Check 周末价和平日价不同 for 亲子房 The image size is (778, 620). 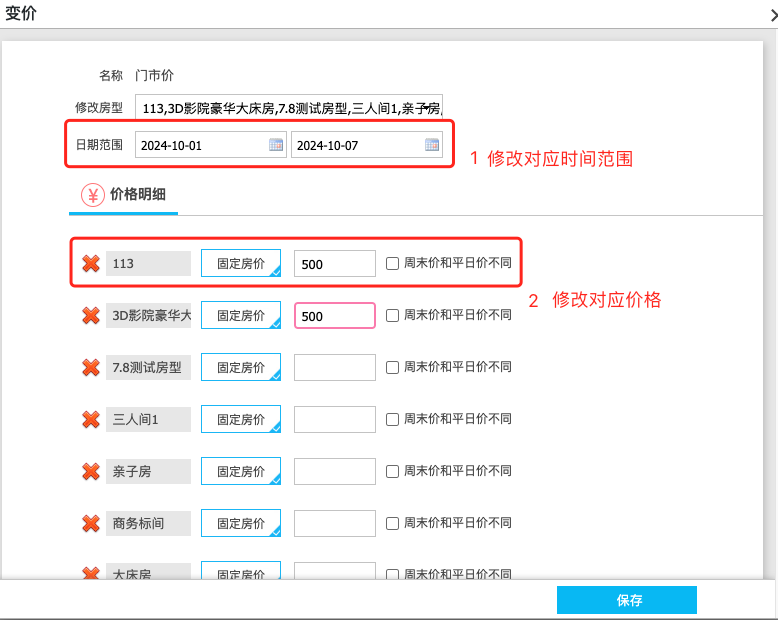point(392,471)
